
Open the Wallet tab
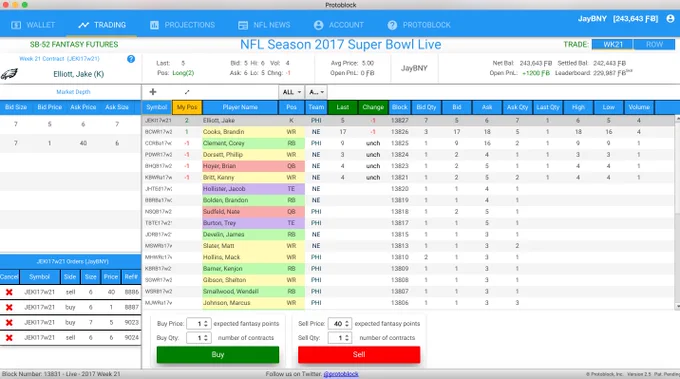point(33,25)
